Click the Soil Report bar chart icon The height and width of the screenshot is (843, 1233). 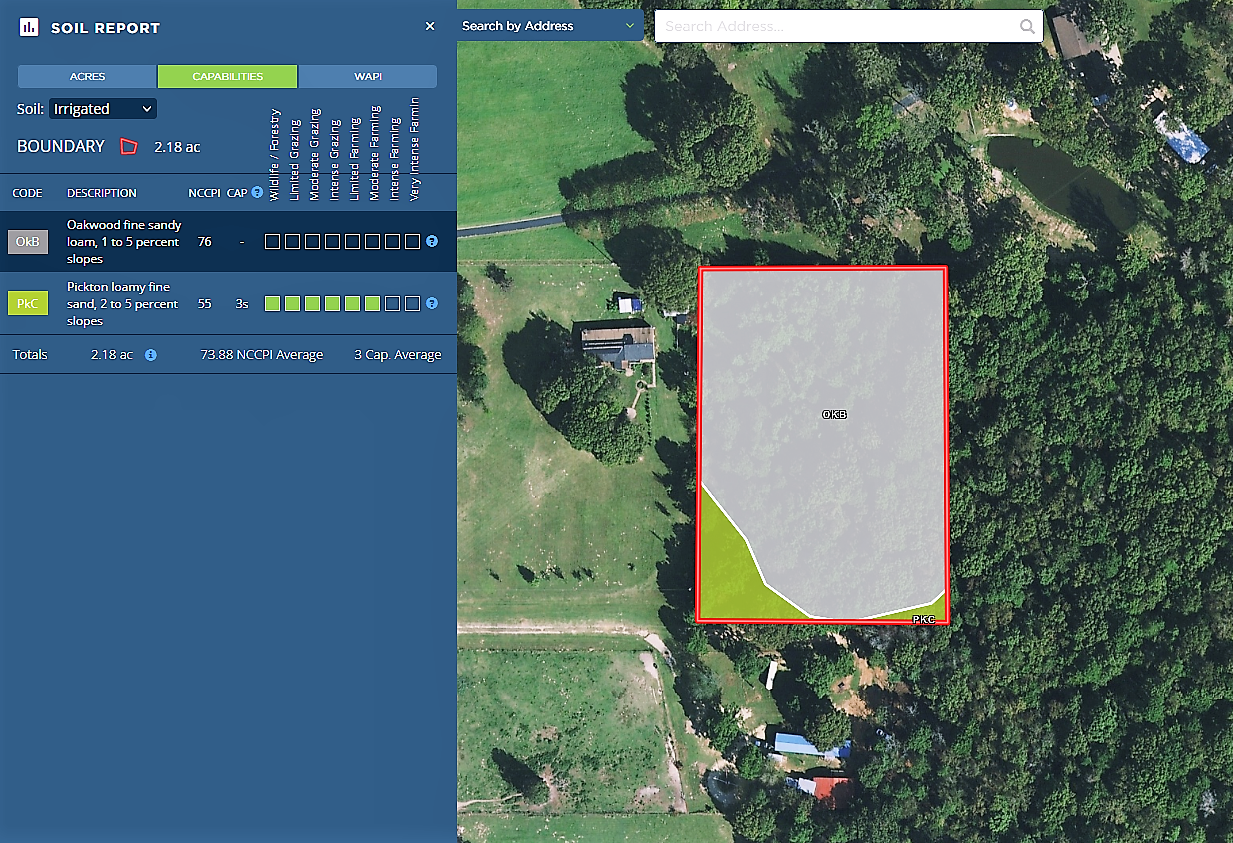click(x=29, y=27)
